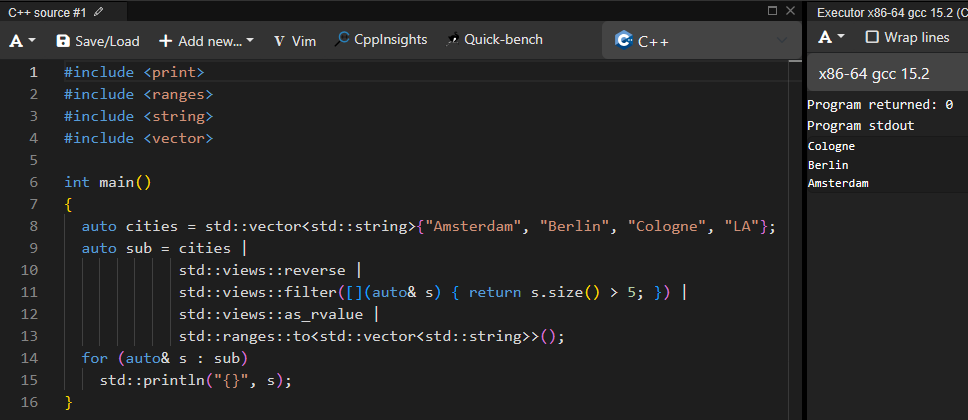The width and height of the screenshot is (968, 420).
Task: Enable the Wrap lines checkbox
Action: 872,37
